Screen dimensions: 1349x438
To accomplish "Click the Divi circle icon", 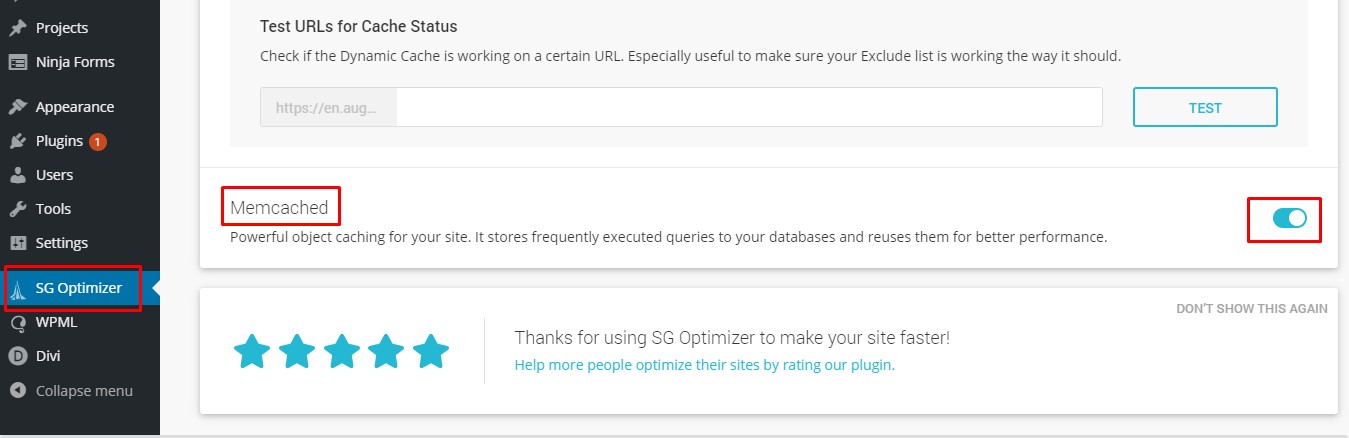I will pyautogui.click(x=18, y=356).
